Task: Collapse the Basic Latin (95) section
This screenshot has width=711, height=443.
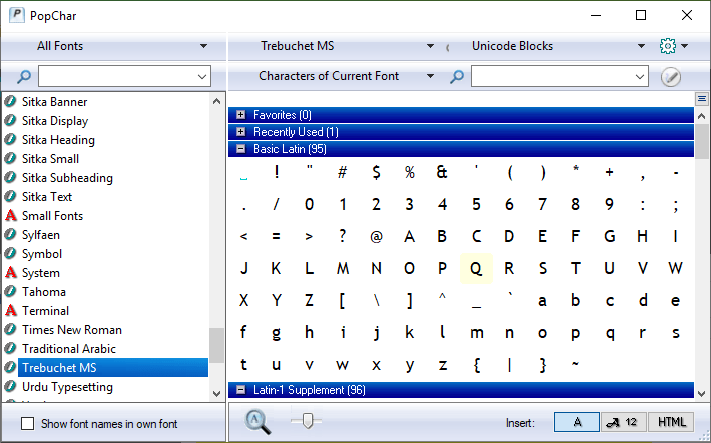Action: (241, 149)
